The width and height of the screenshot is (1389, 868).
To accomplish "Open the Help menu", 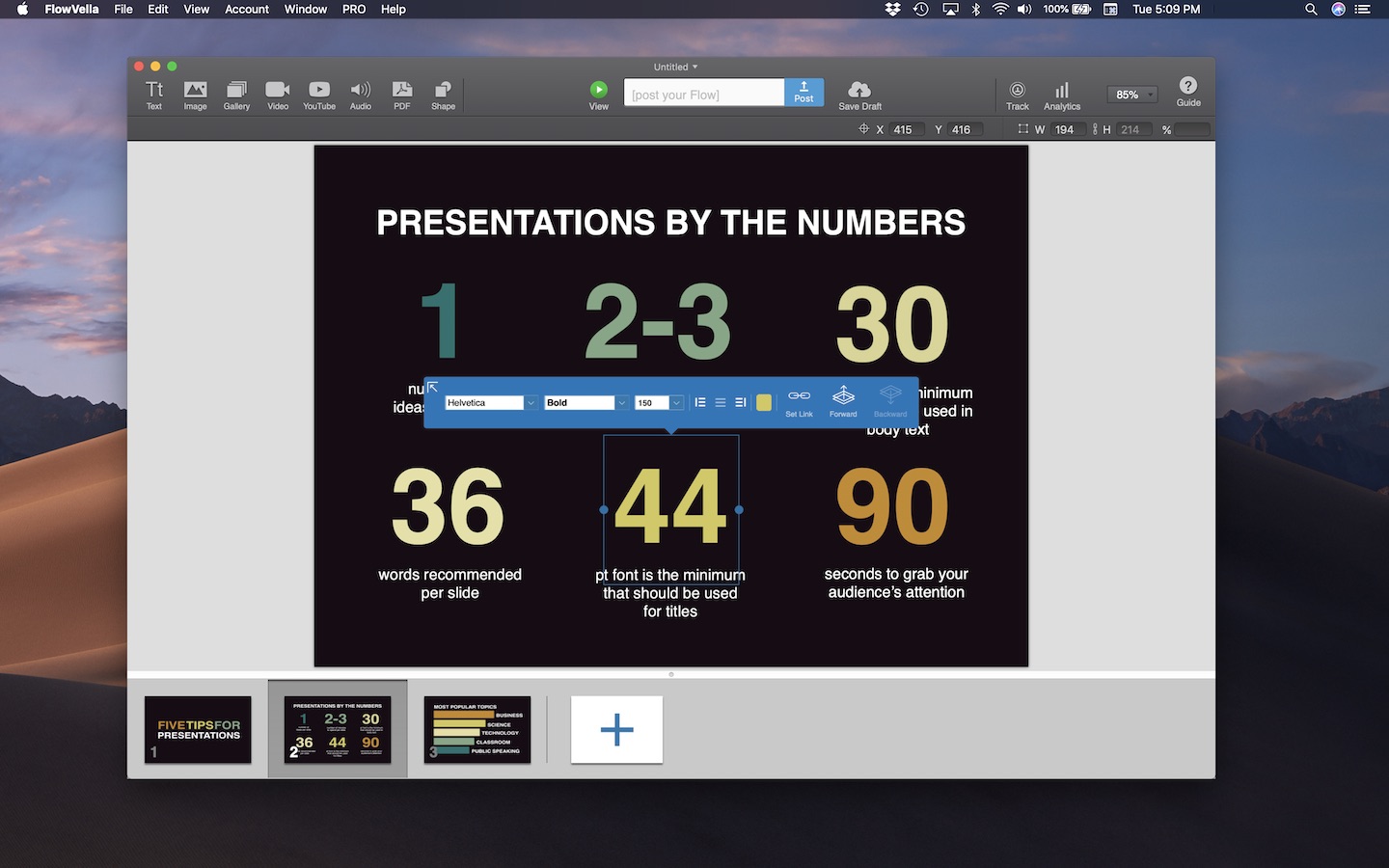I will [394, 9].
